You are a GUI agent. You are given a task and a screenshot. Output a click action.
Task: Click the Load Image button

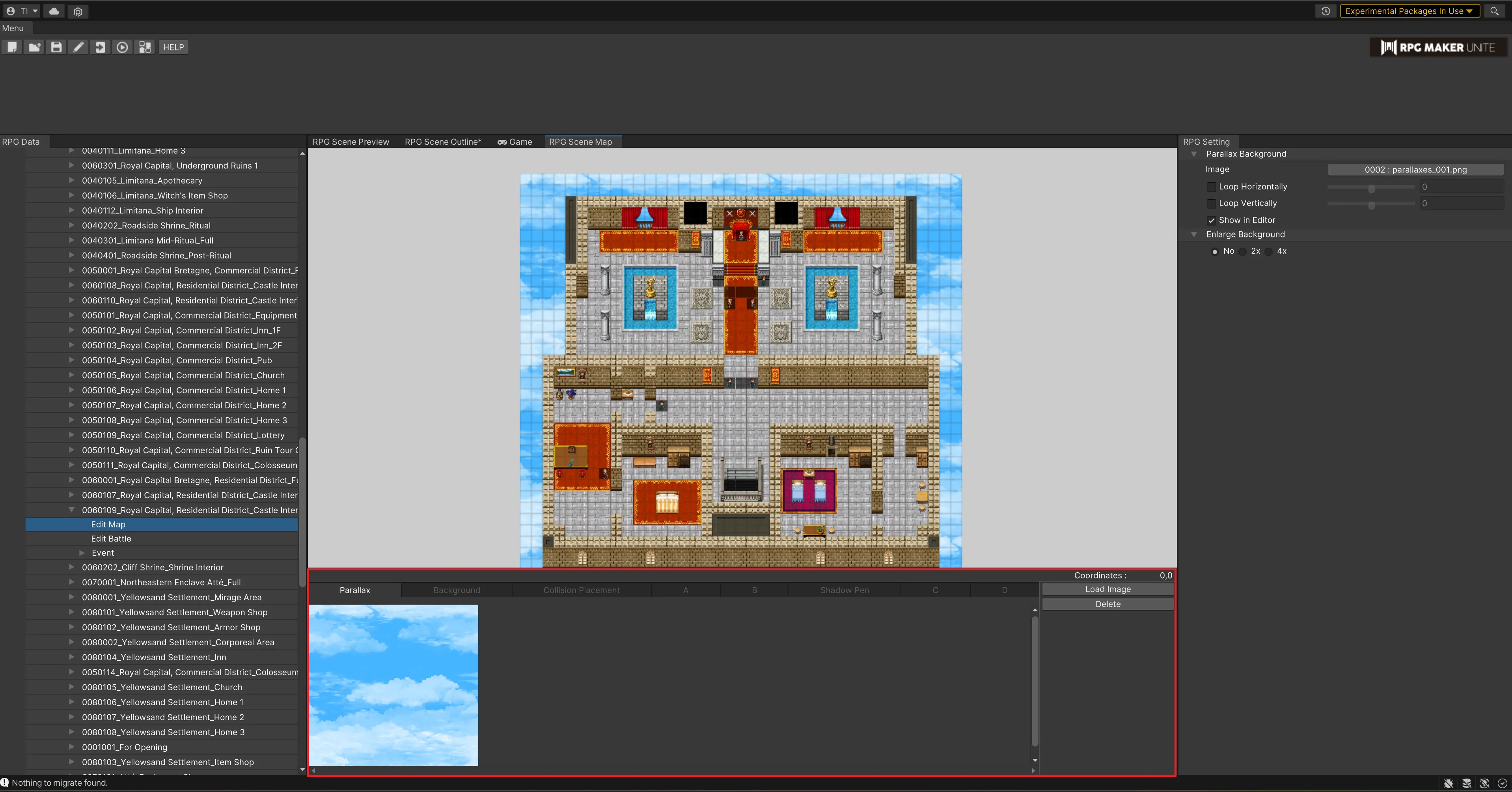tap(1107, 589)
